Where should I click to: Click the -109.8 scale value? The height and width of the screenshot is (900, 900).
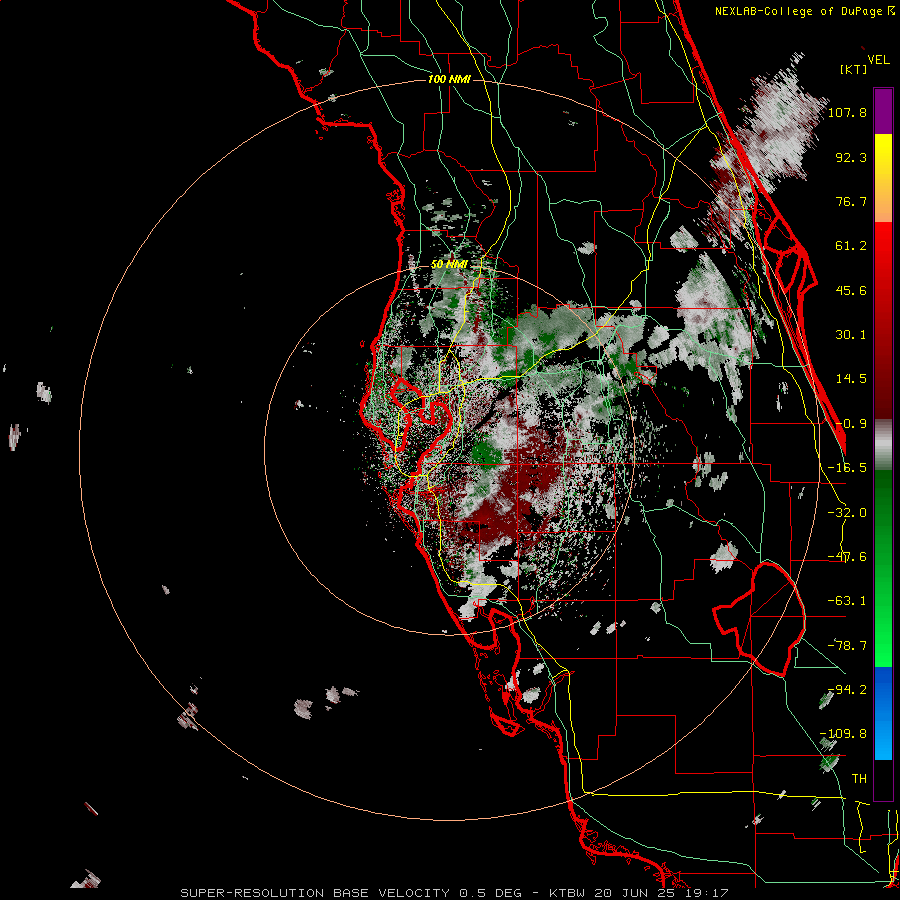[843, 734]
